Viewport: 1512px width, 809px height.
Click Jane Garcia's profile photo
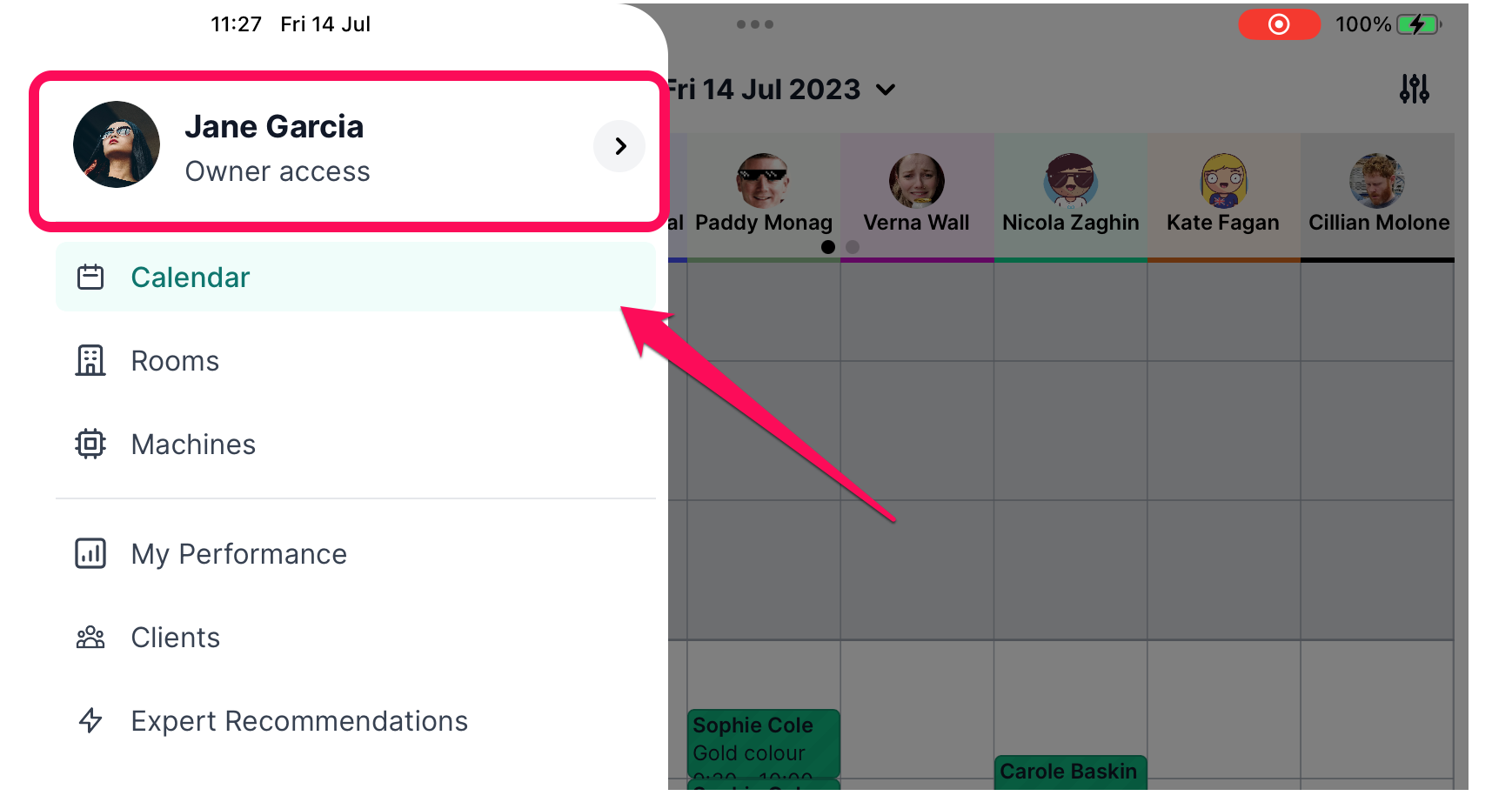click(117, 144)
